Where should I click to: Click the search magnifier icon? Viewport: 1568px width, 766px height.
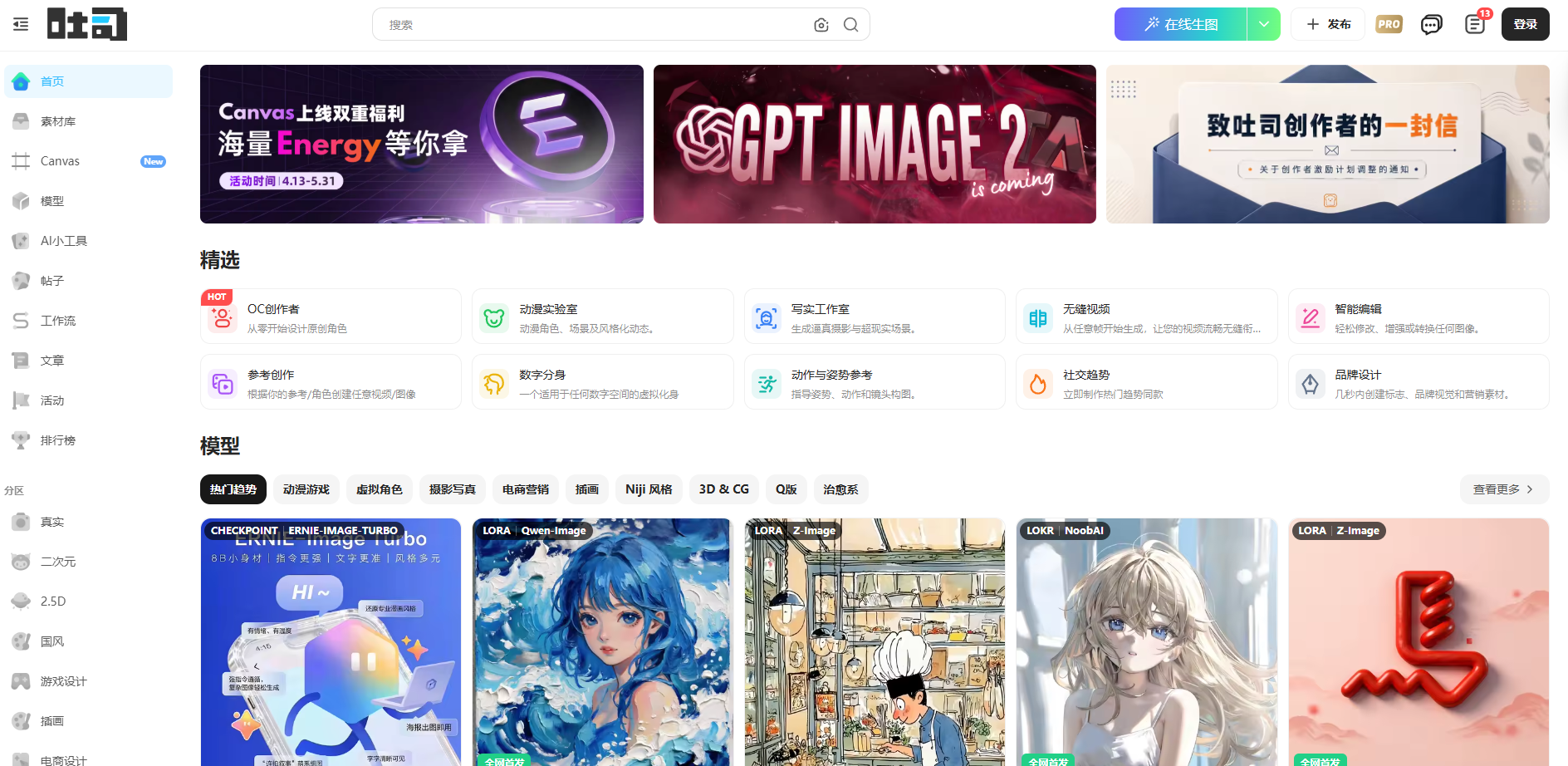[x=851, y=25]
